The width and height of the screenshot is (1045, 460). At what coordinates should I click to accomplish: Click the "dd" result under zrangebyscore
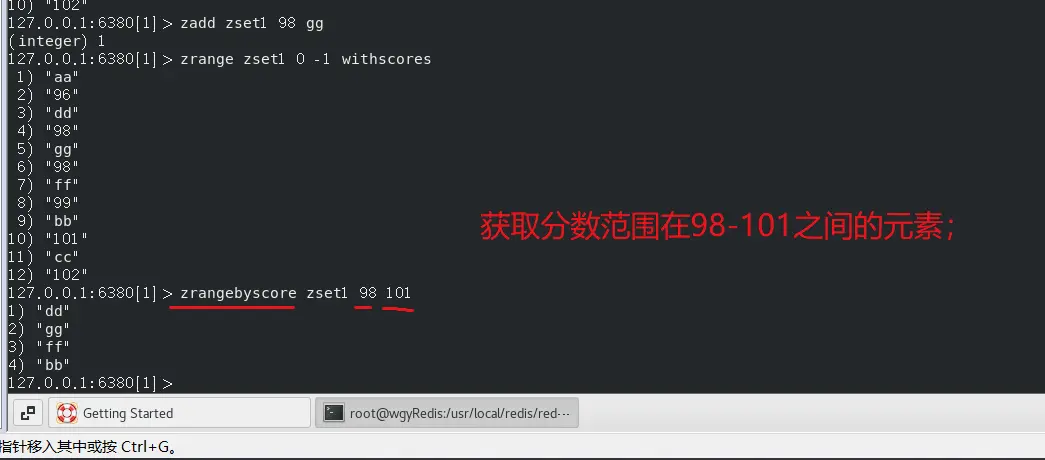click(x=53, y=311)
